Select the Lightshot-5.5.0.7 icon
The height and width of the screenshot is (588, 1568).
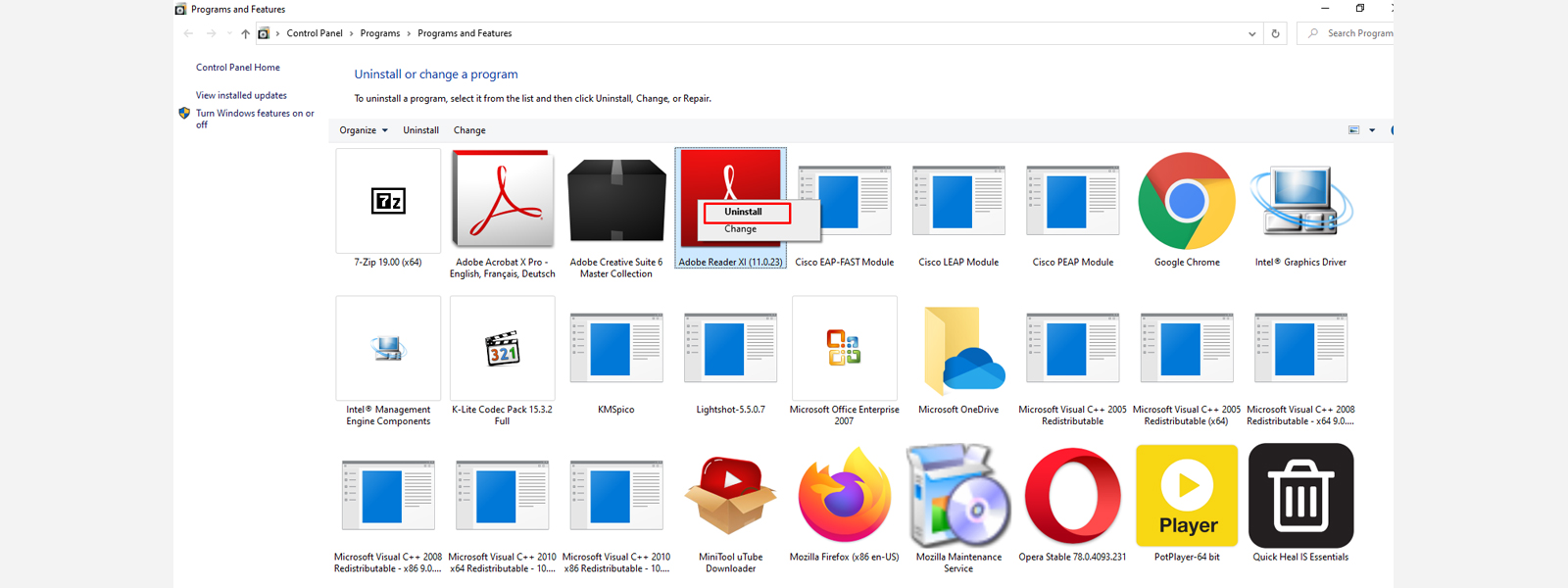[x=730, y=348]
